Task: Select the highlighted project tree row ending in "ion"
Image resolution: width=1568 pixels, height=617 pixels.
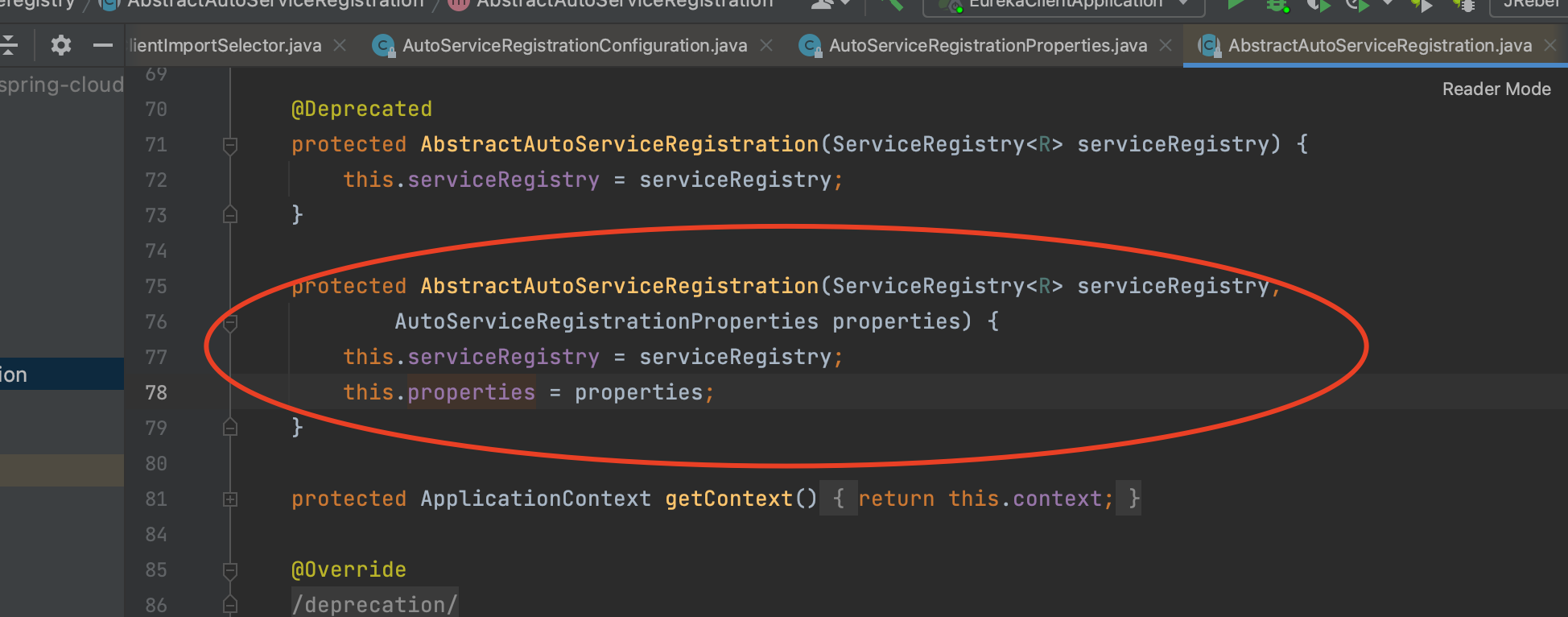Action: coord(62,374)
